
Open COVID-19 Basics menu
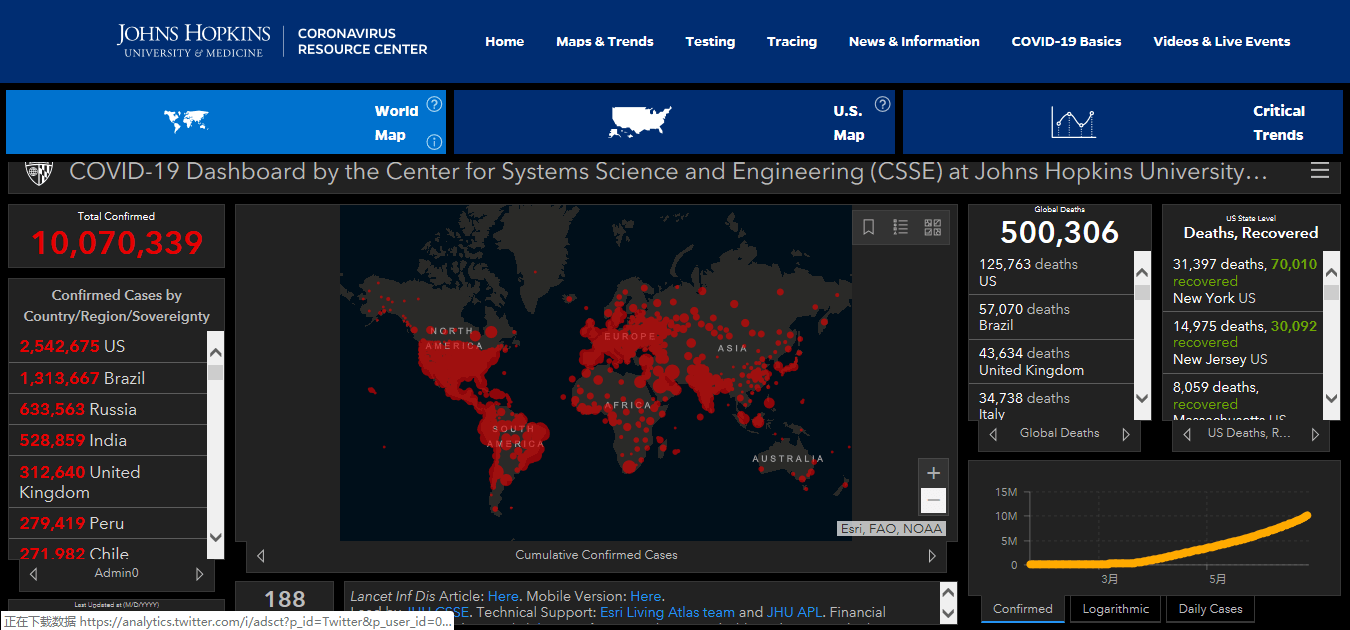point(1066,42)
